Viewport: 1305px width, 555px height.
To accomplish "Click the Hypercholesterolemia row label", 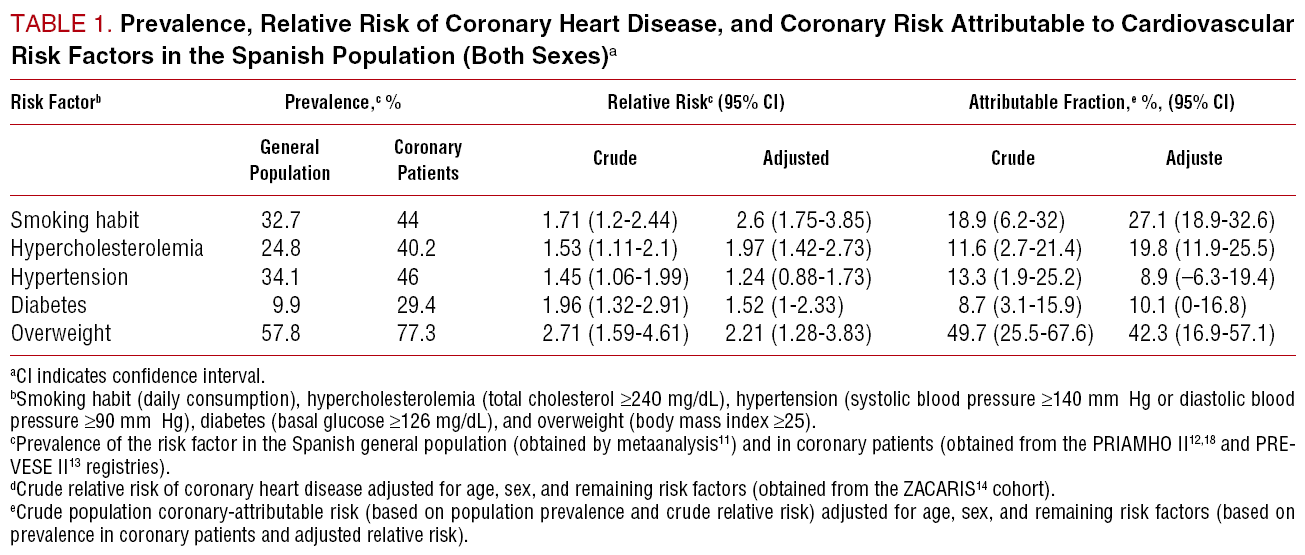I will (x=107, y=246).
